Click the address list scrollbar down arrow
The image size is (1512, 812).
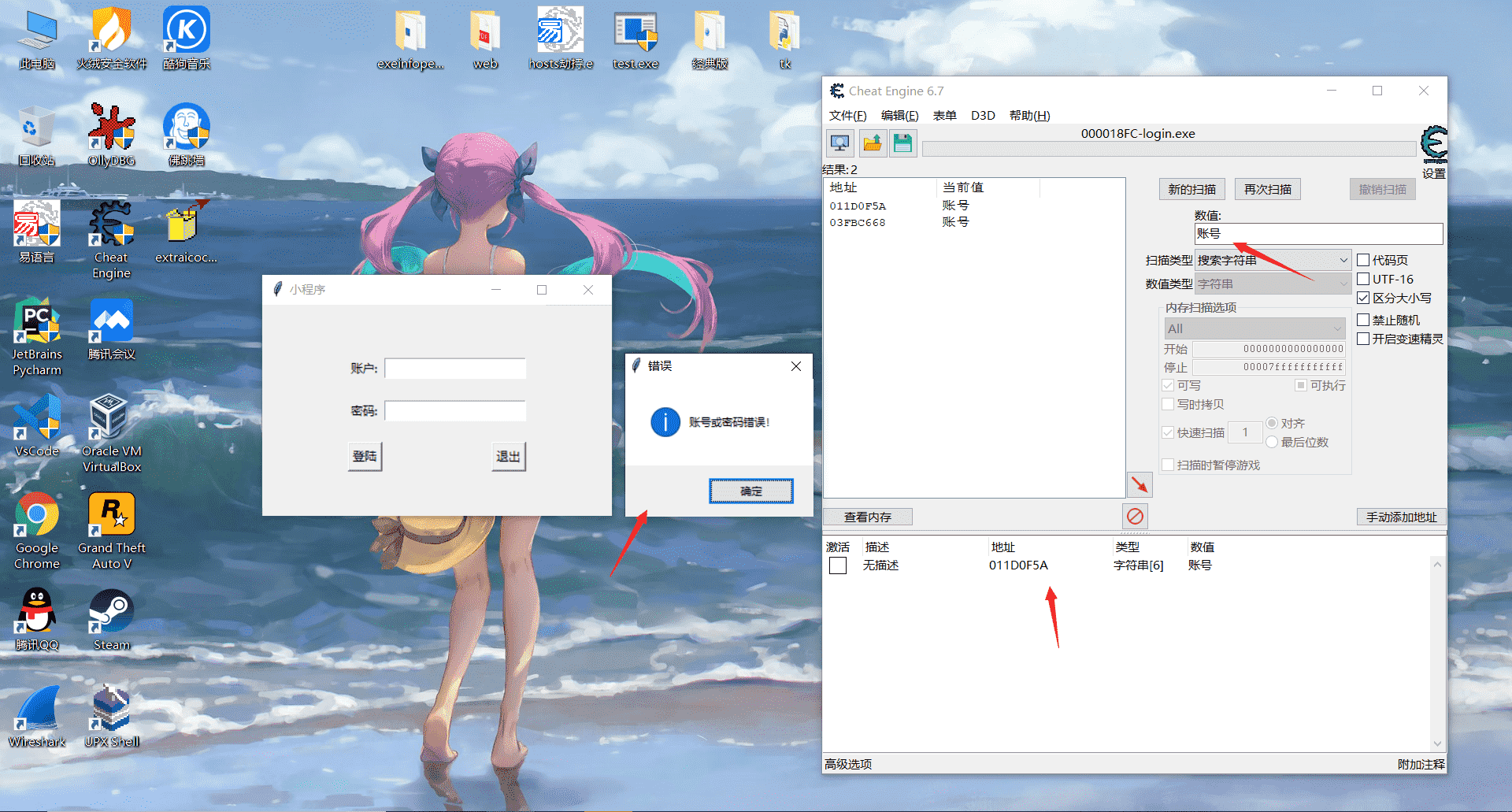pos(1437,743)
